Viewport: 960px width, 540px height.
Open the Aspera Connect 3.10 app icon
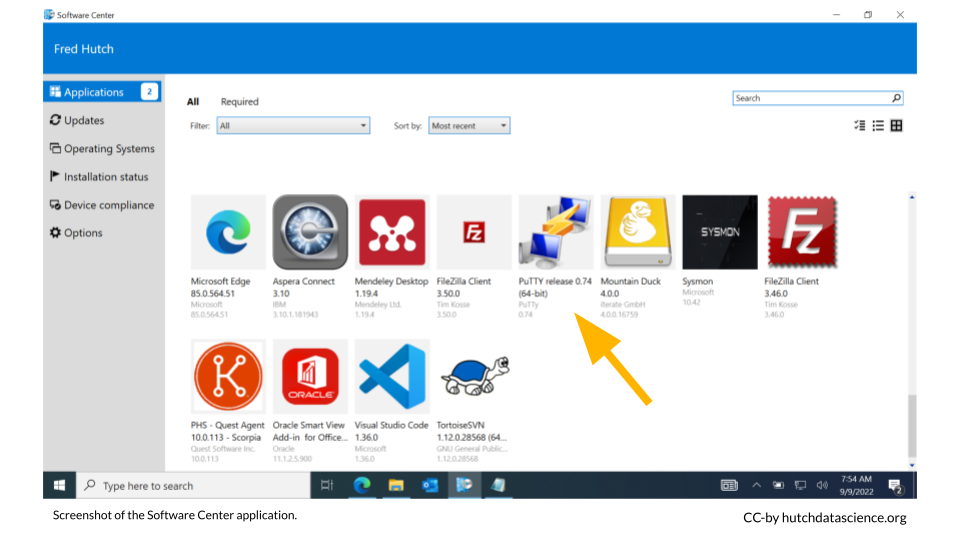coord(310,232)
